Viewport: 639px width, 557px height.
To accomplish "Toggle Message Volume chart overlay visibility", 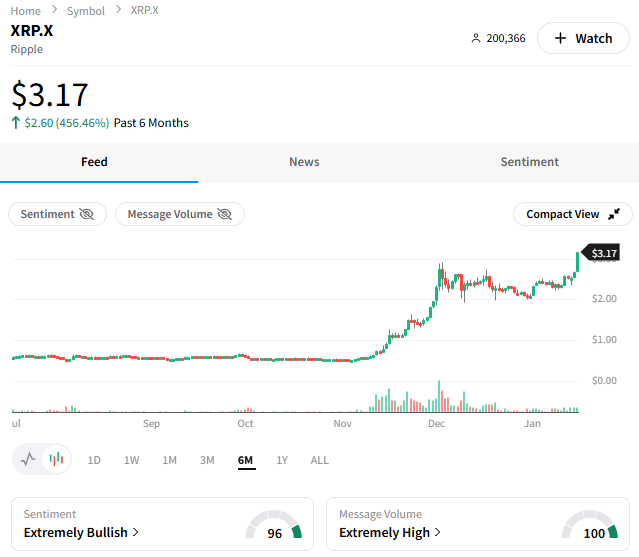I will [180, 214].
